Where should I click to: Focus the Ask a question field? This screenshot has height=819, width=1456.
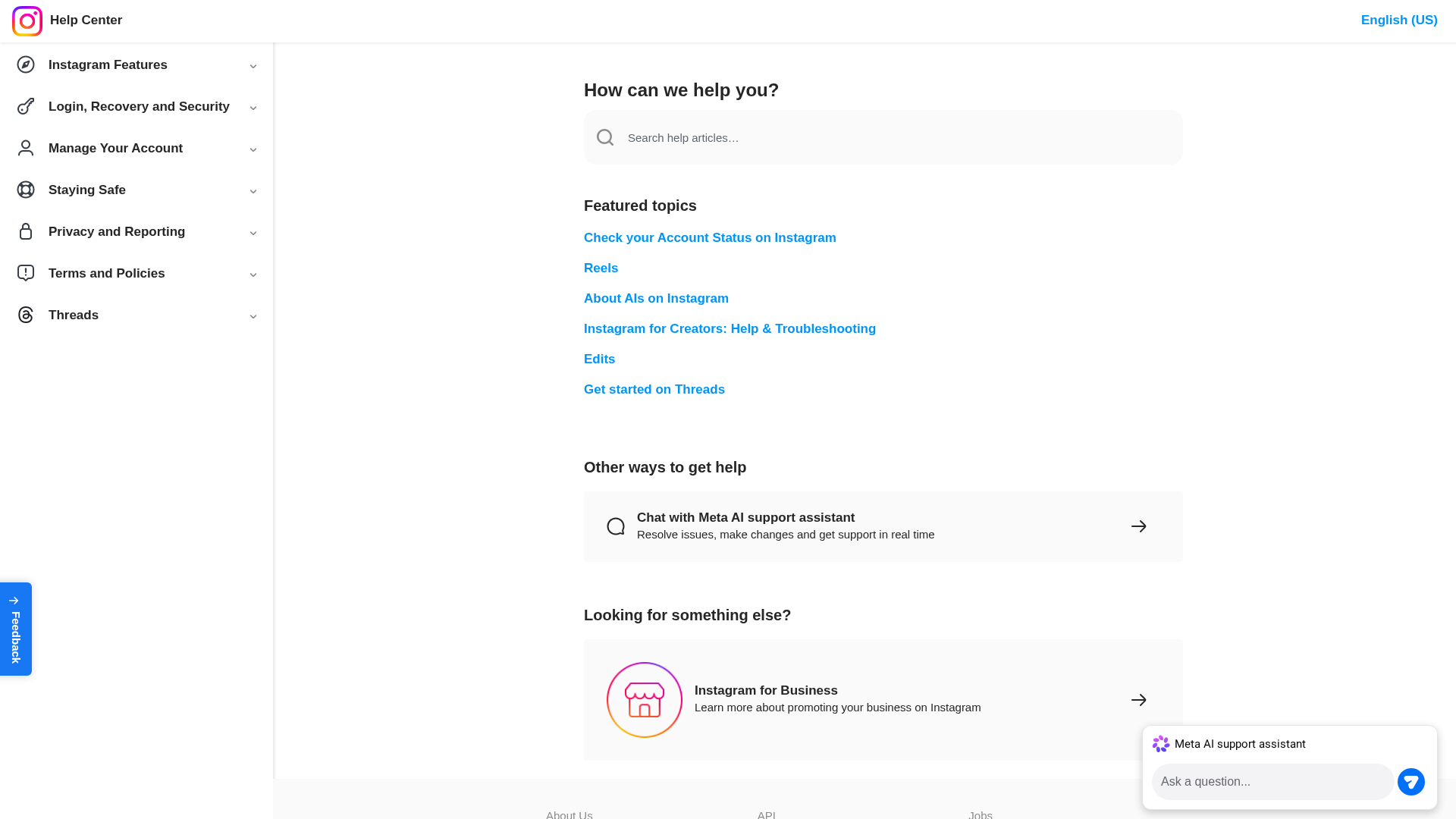(1272, 782)
